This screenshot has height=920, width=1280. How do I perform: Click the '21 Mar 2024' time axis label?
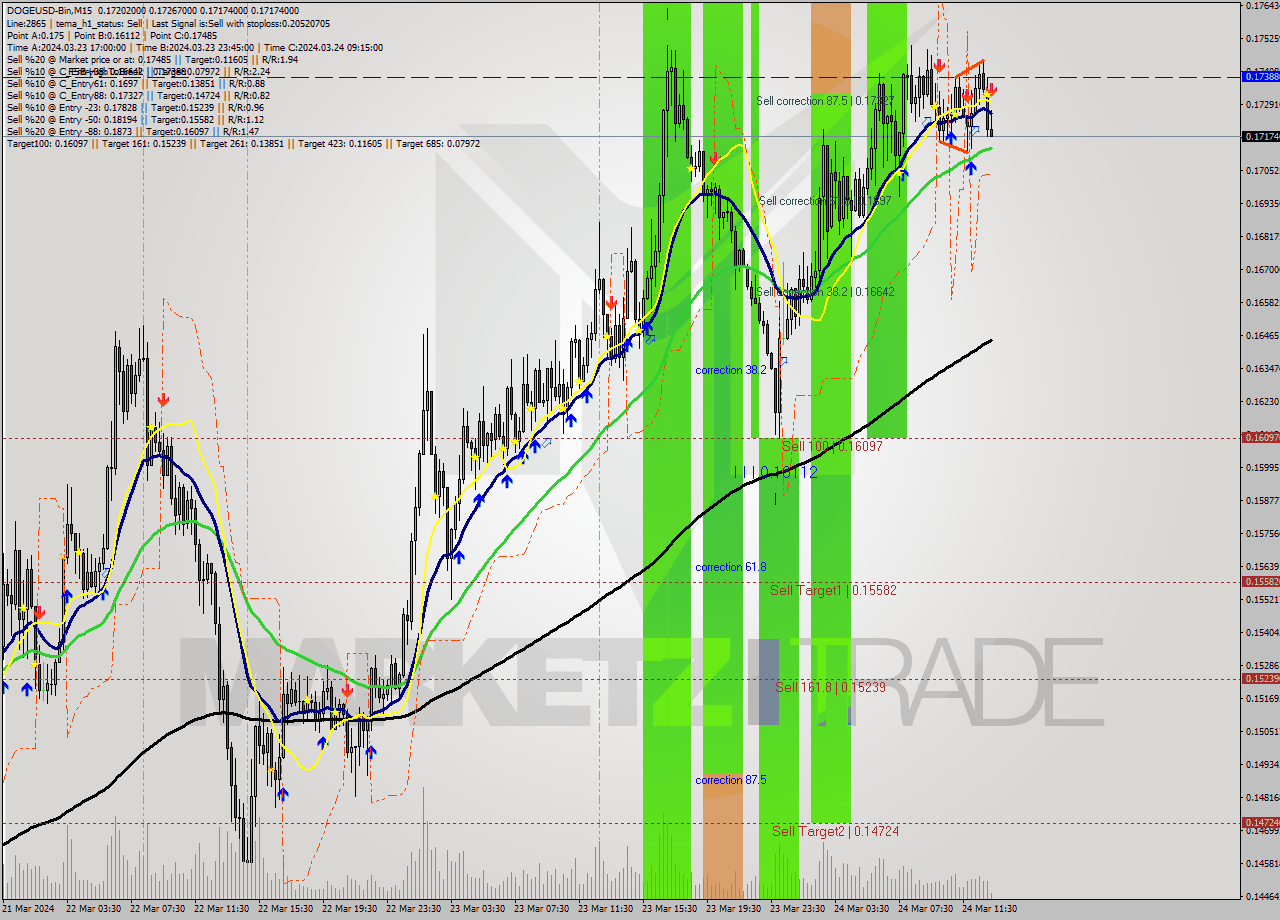coord(28,909)
